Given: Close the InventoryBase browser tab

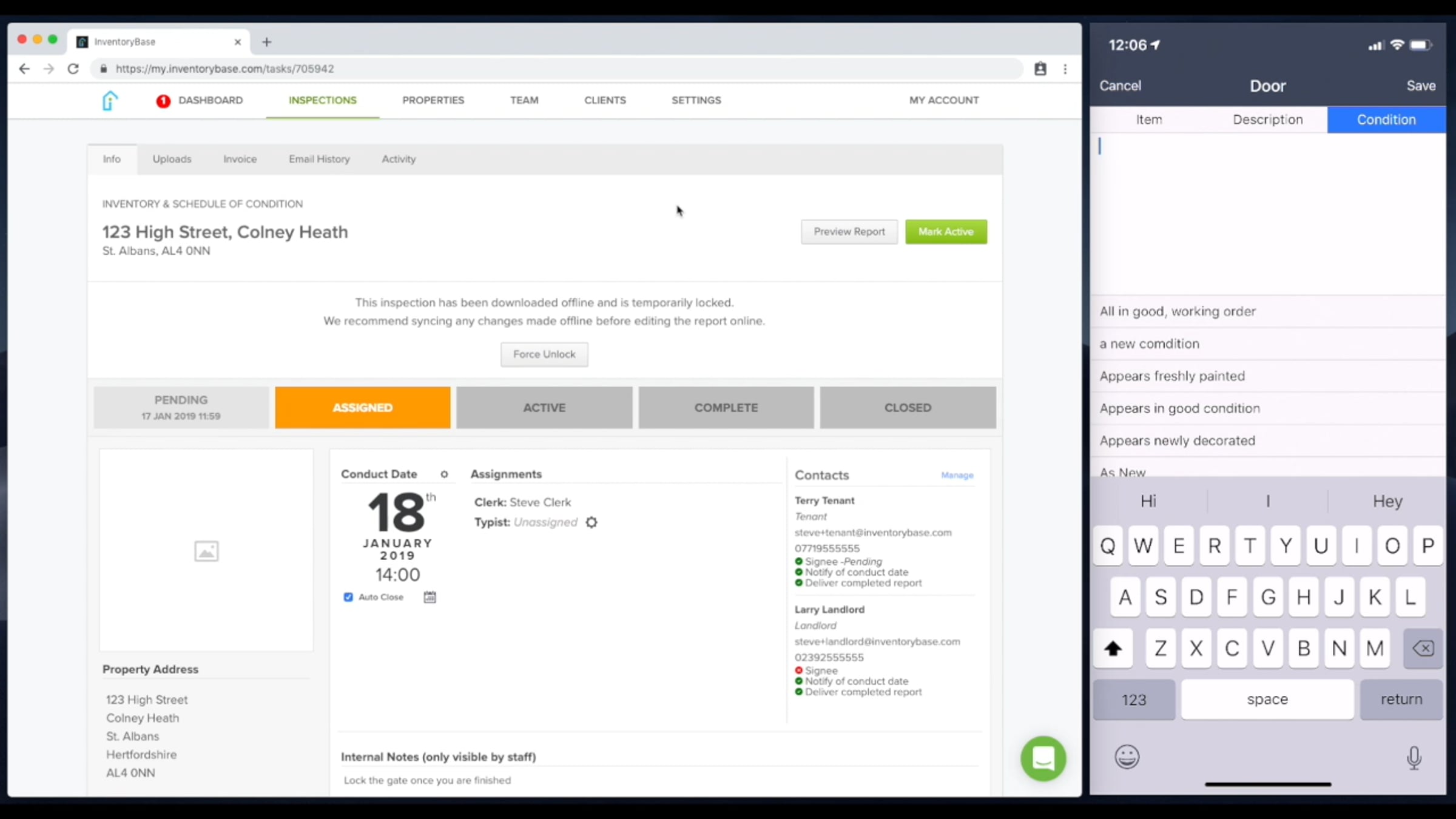Looking at the screenshot, I should 238,42.
